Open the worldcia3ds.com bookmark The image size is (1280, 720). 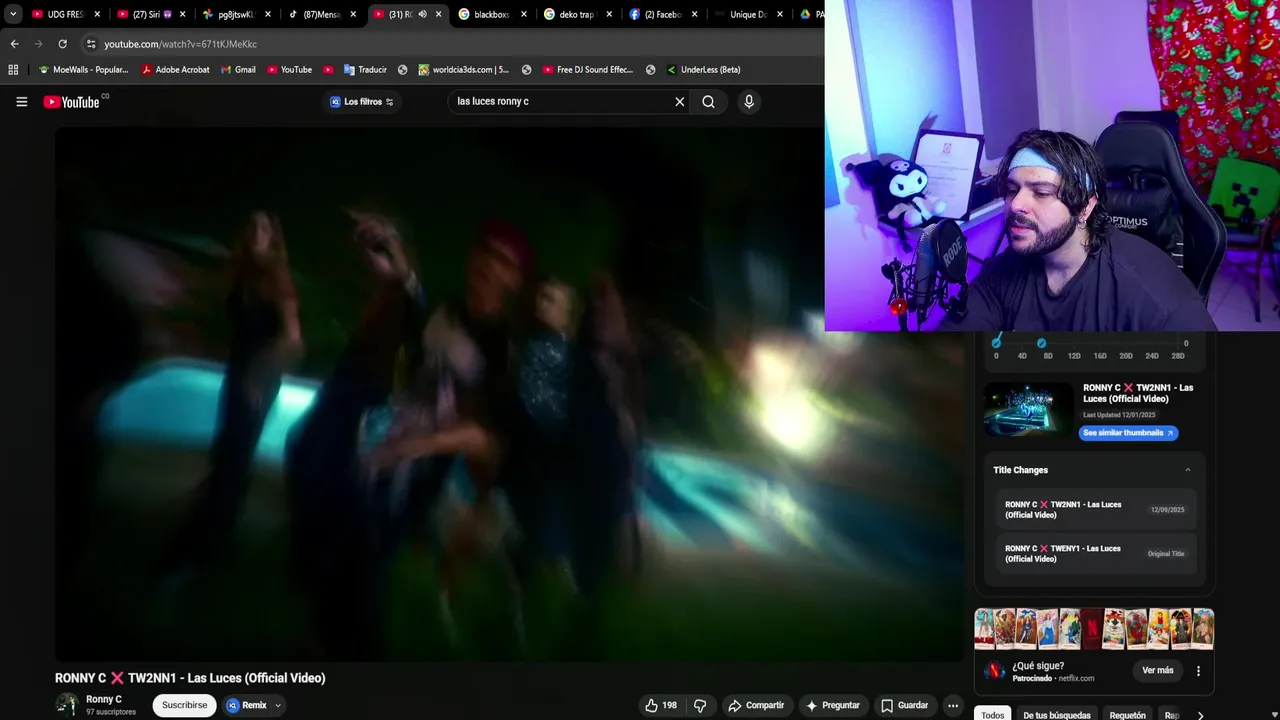click(463, 70)
